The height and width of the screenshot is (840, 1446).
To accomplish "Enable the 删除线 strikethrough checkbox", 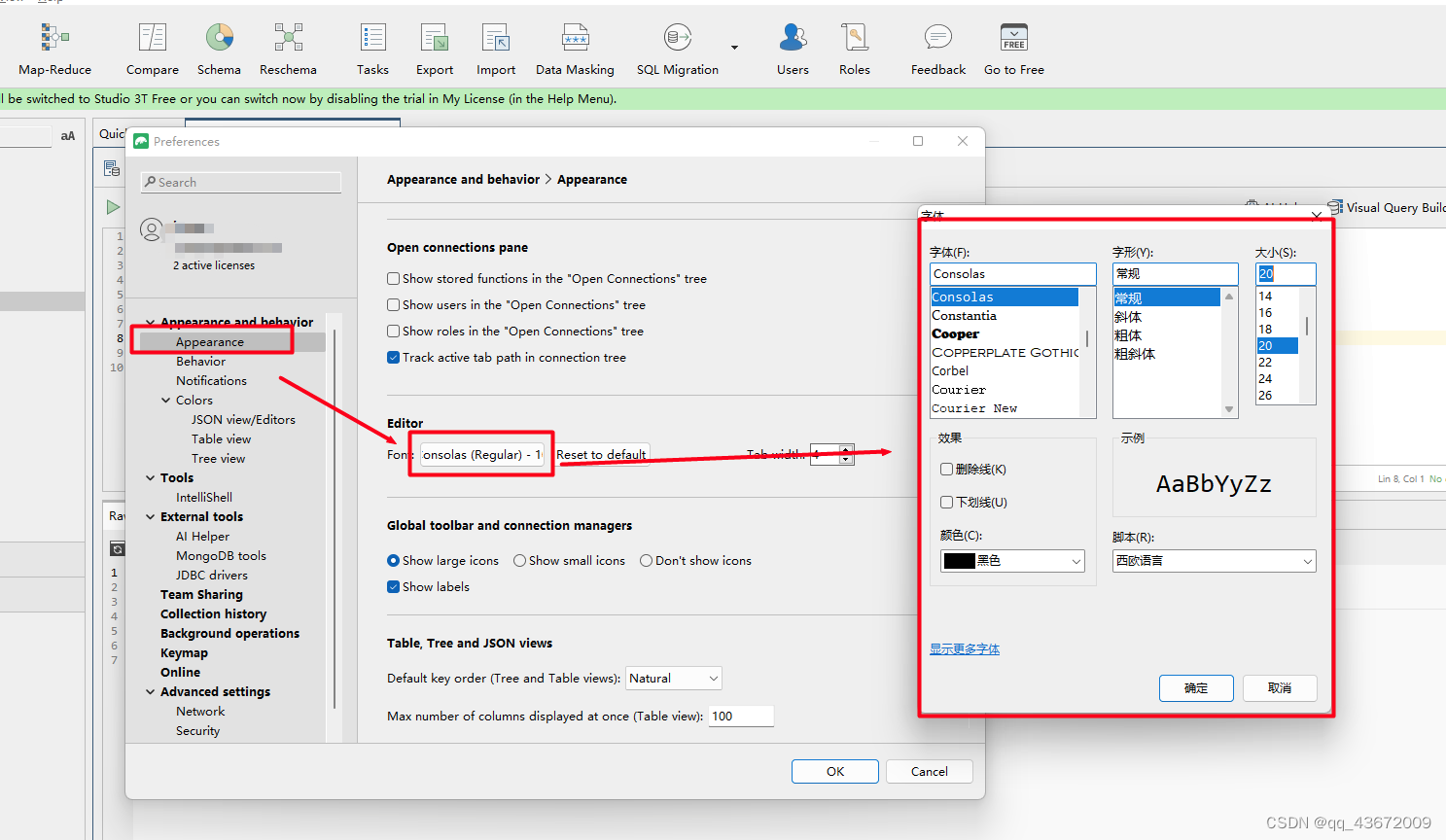I will click(x=946, y=470).
